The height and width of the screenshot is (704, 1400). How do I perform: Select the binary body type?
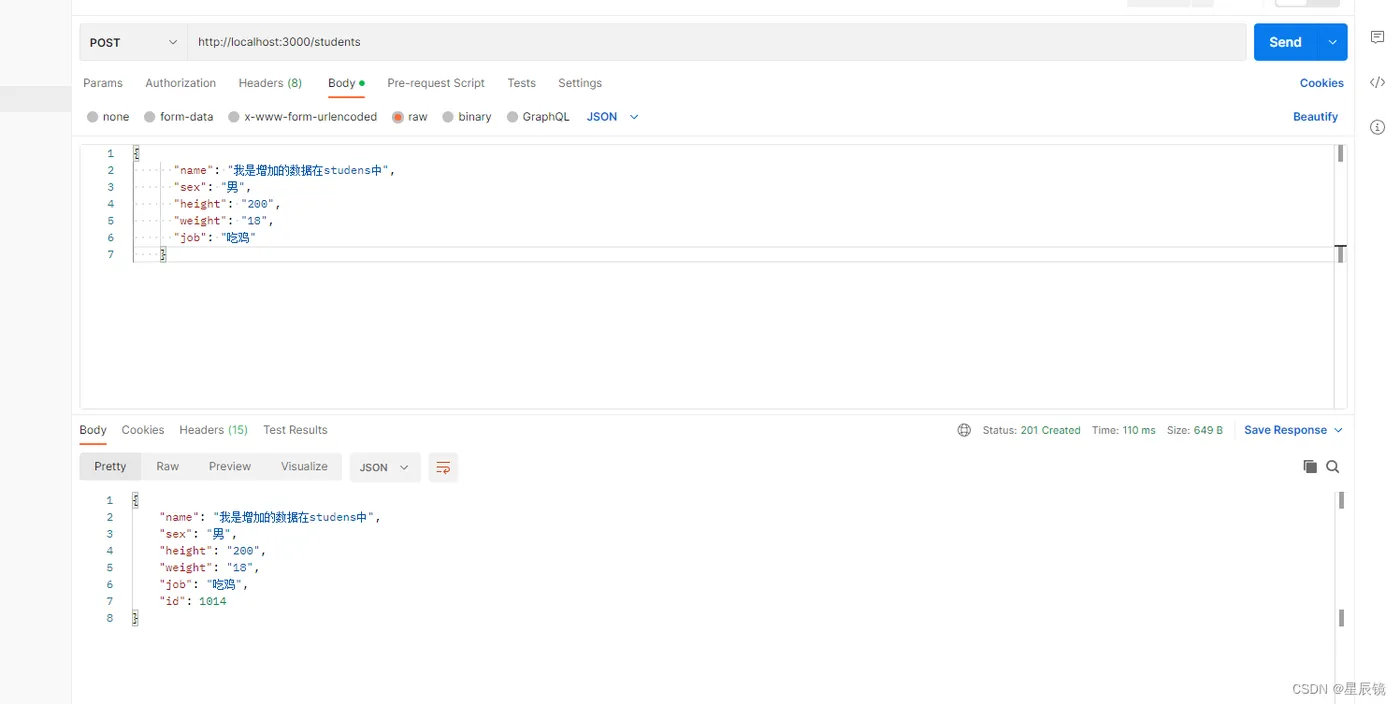[467, 117]
